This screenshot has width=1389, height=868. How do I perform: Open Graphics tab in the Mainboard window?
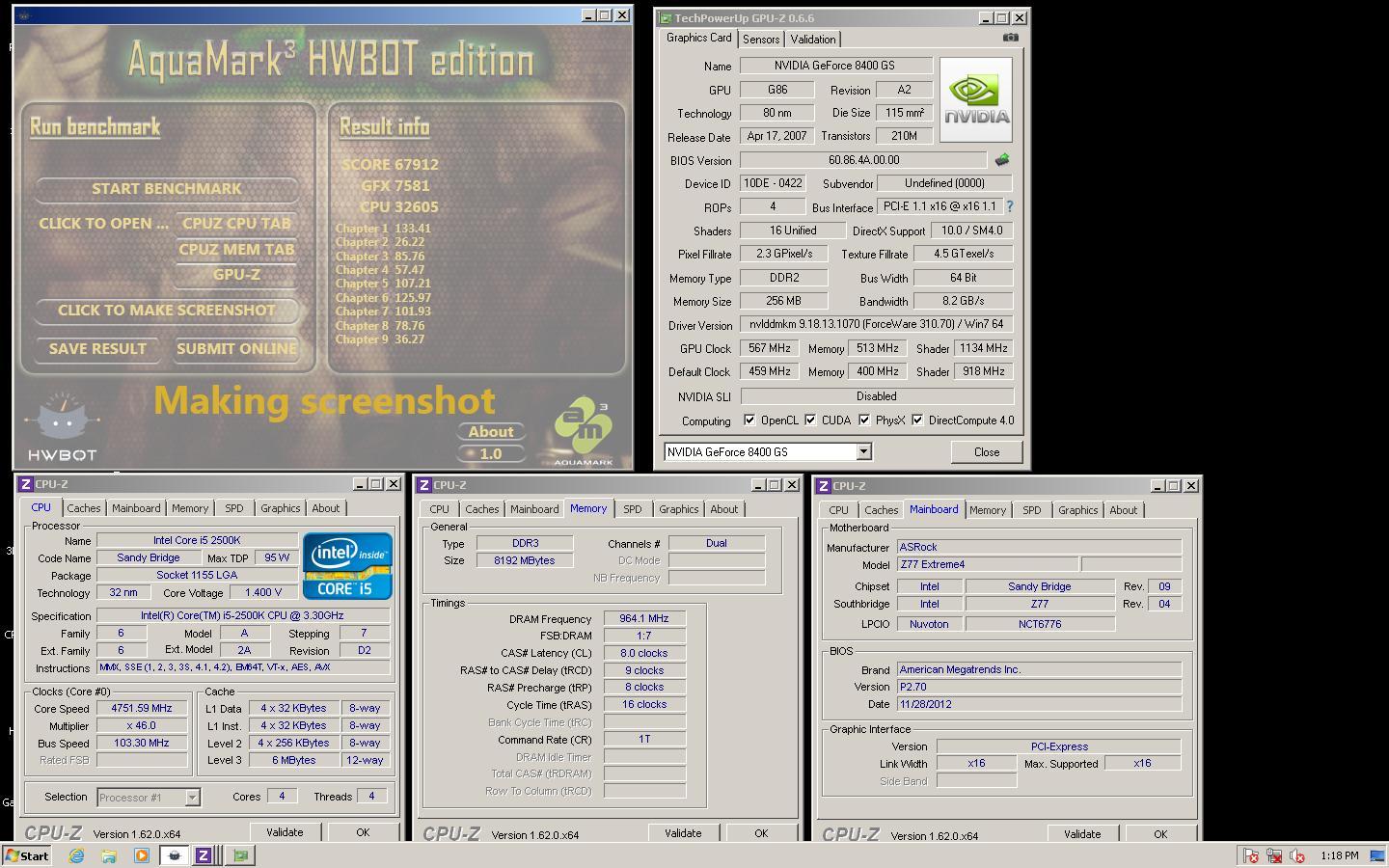coord(1077,510)
